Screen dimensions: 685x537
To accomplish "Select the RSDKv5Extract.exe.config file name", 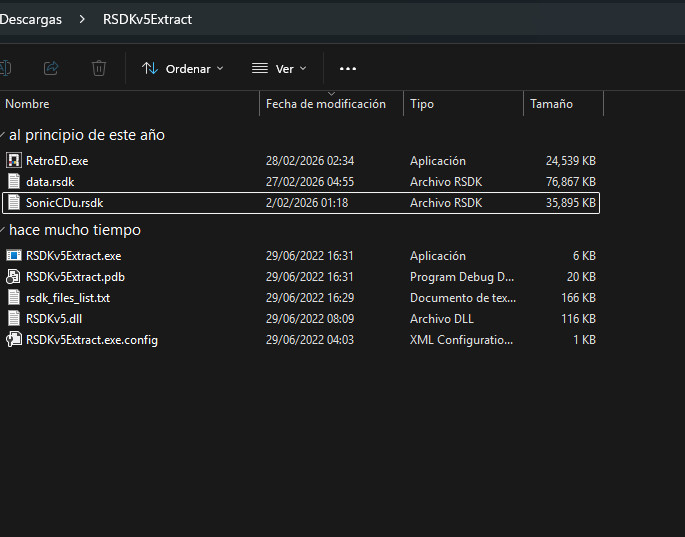I will [x=92, y=340].
